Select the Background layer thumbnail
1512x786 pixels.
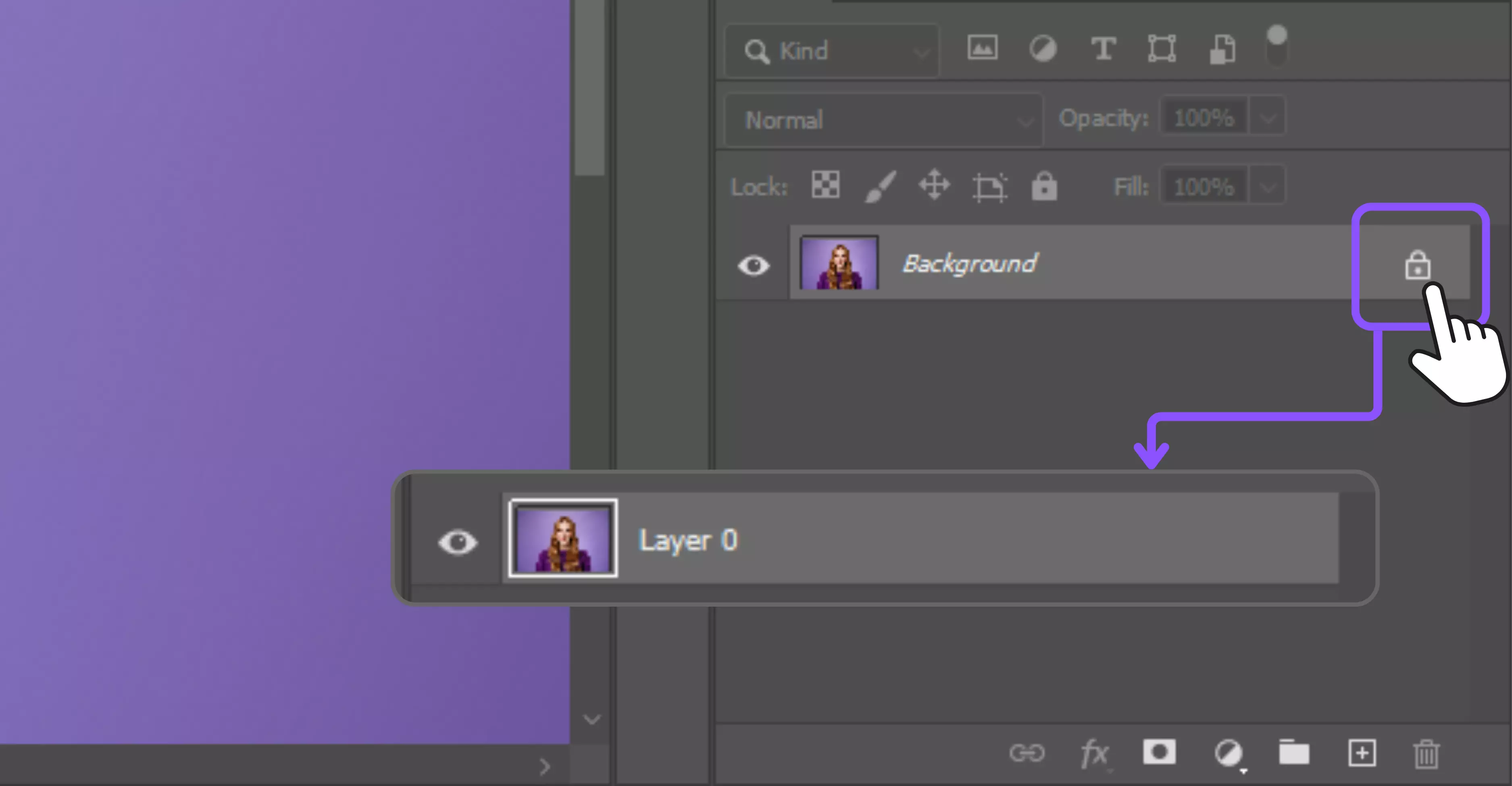tap(839, 263)
